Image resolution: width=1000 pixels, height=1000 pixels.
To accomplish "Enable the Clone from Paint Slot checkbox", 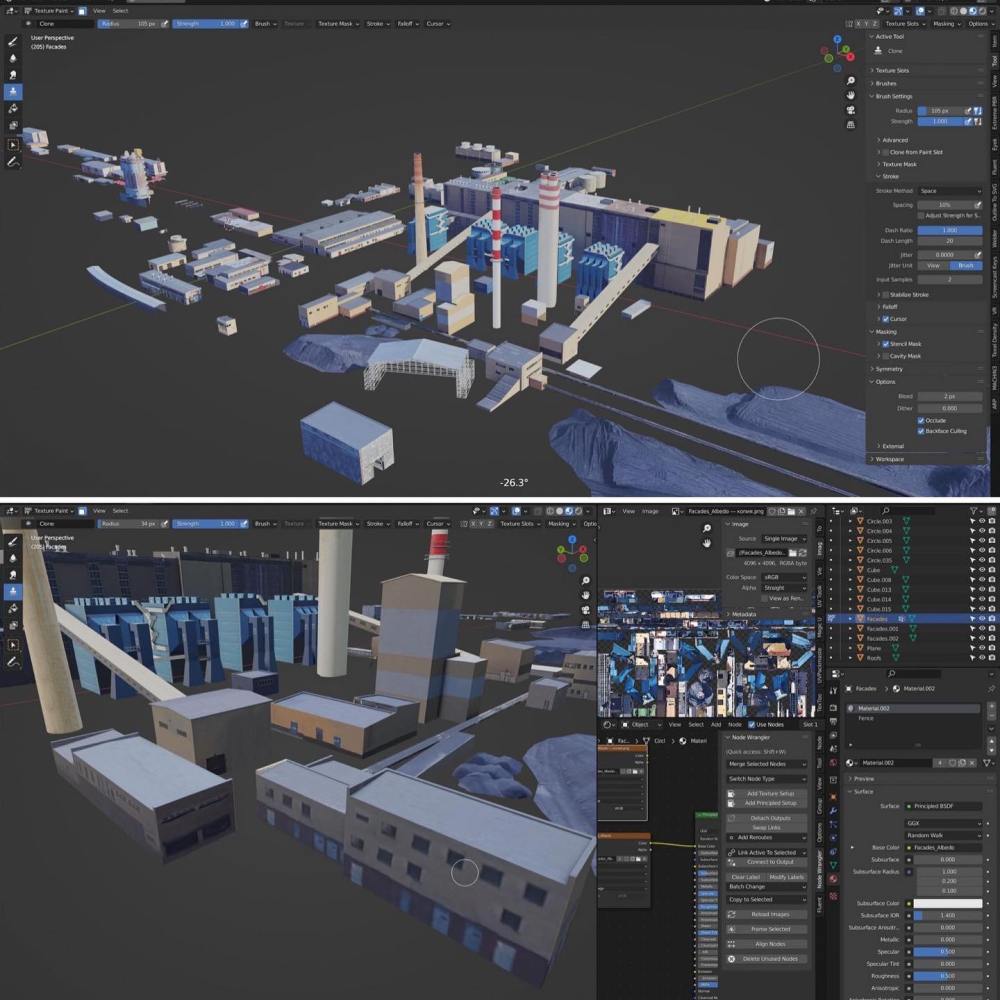I will (x=886, y=152).
